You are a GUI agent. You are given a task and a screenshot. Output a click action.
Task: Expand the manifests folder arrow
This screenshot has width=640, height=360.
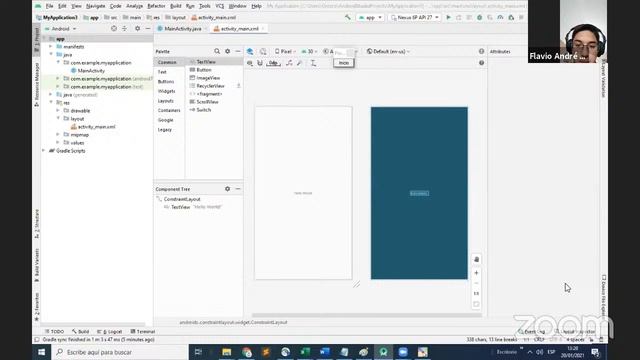pyautogui.click(x=51, y=47)
